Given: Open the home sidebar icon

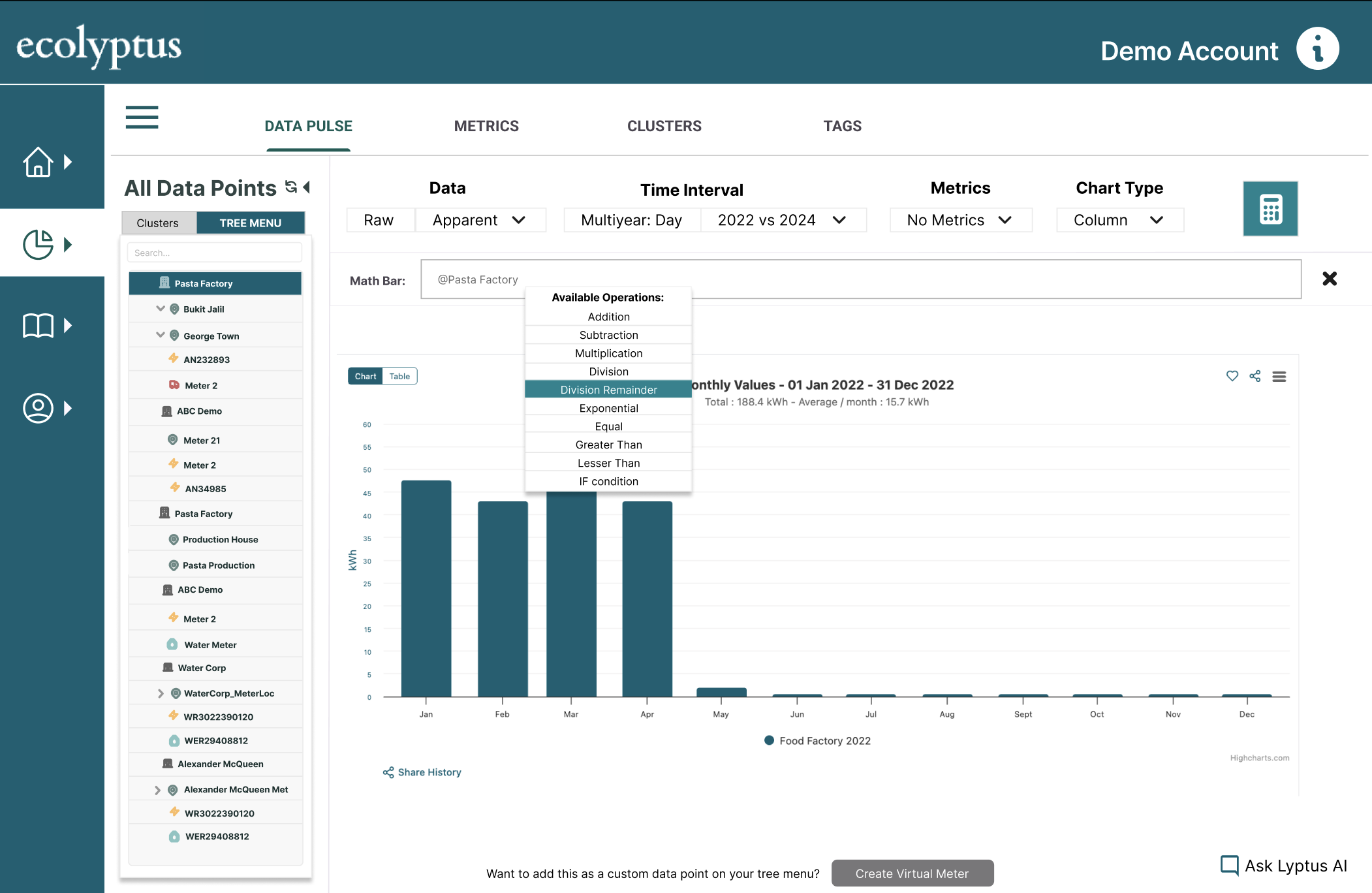Looking at the screenshot, I should (39, 161).
